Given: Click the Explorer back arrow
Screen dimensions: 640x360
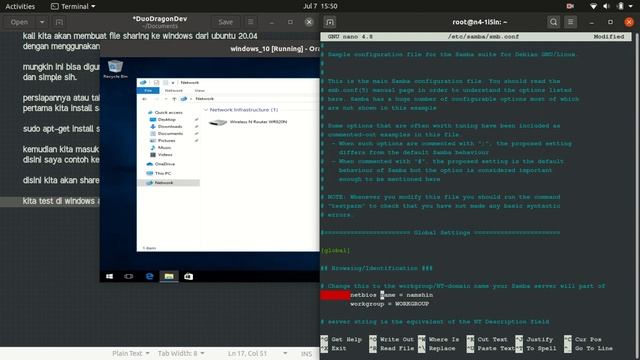Looking at the screenshot, I should (144, 99).
